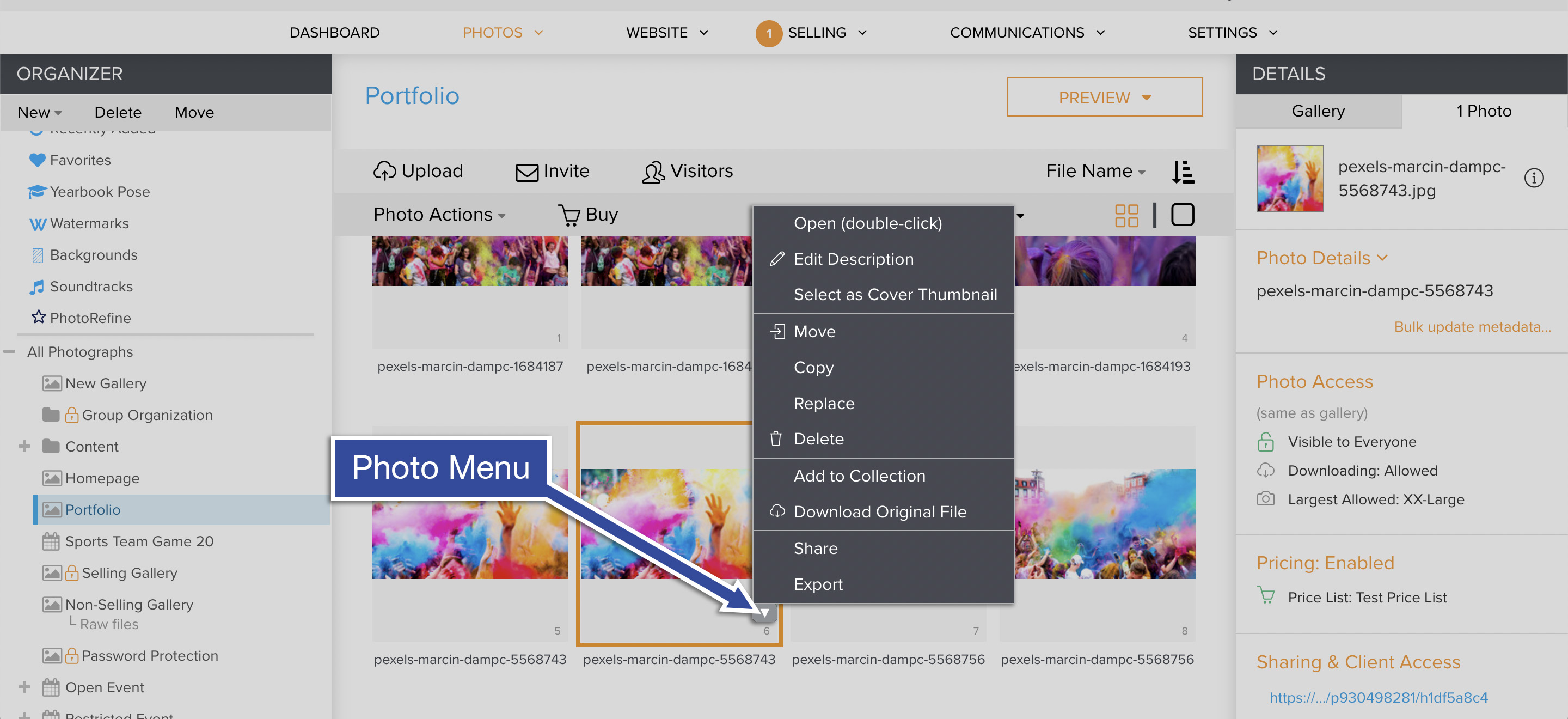Choose Move in the photo context menu
Image resolution: width=1568 pixels, height=719 pixels.
tap(883, 332)
